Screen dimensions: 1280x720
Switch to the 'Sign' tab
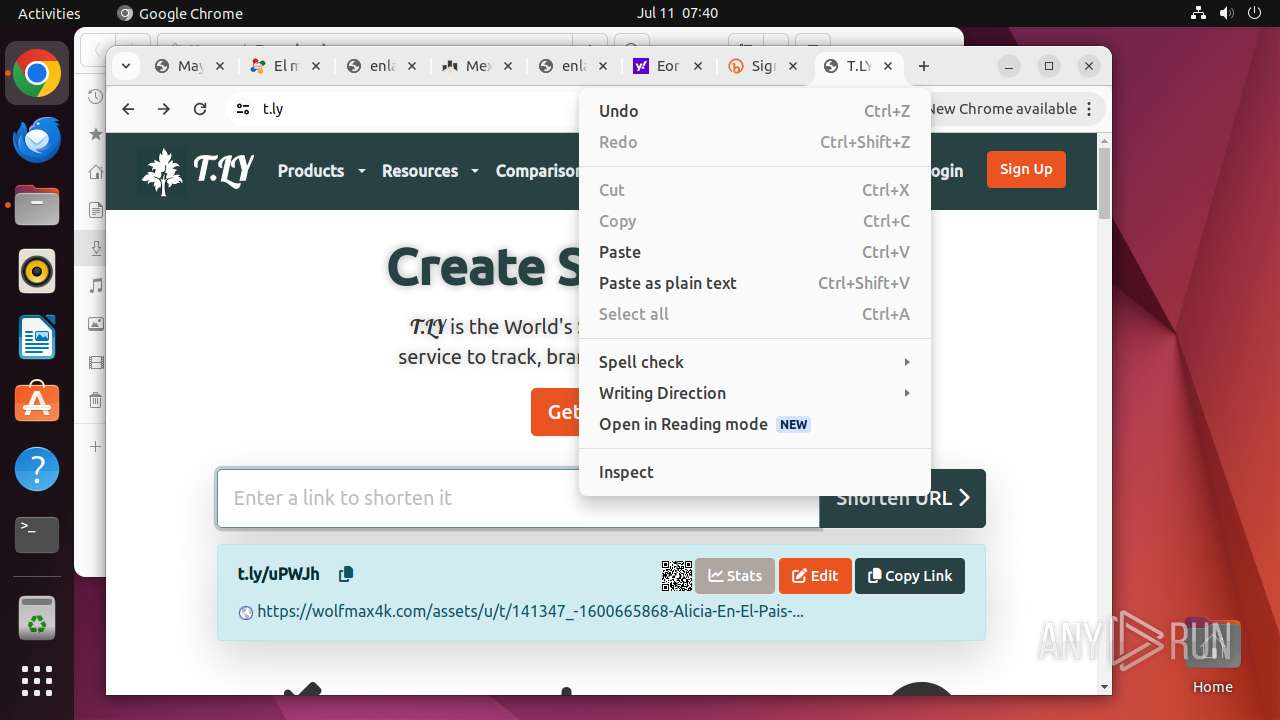pyautogui.click(x=762, y=66)
